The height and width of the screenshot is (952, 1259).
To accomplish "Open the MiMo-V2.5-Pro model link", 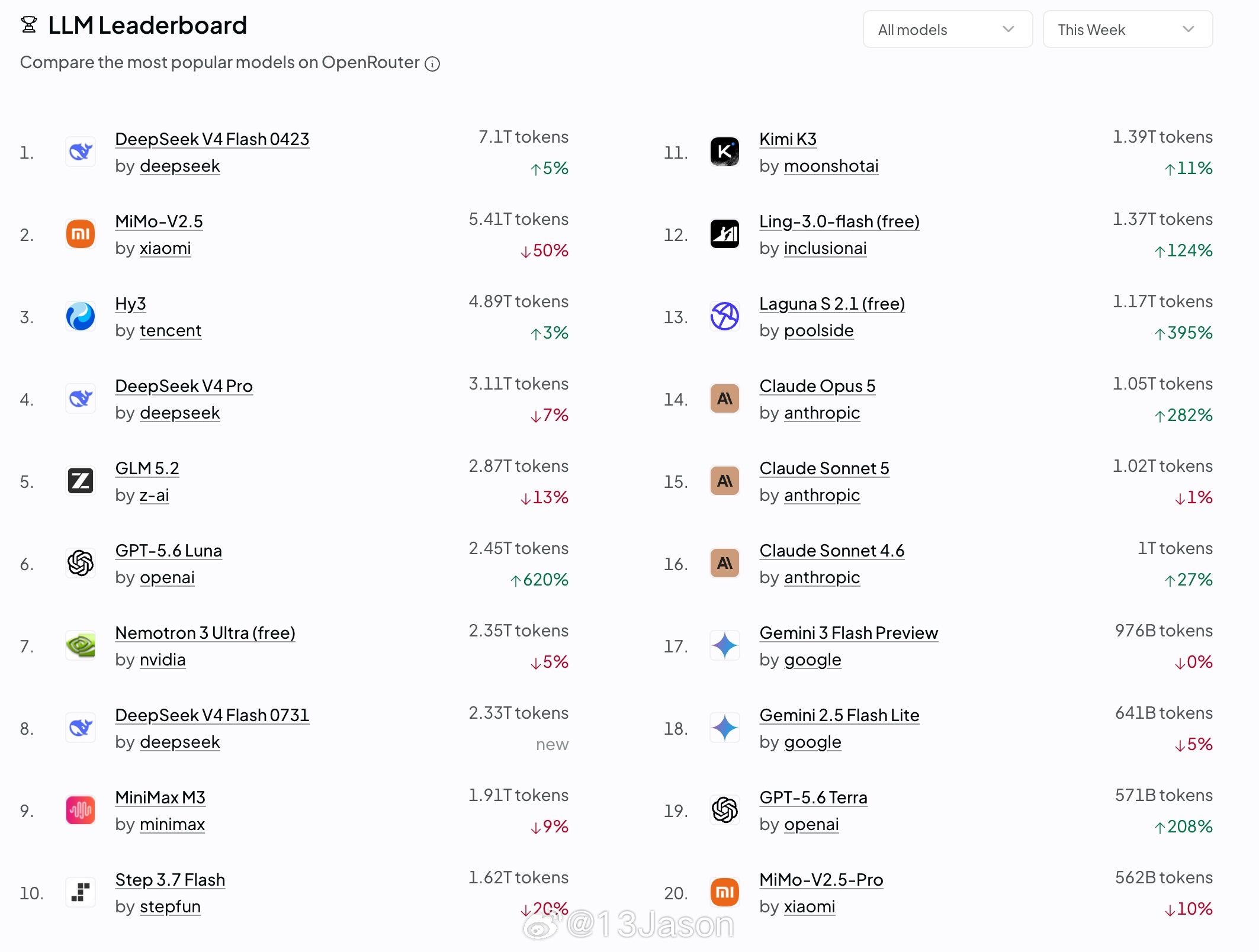I will [x=821, y=880].
